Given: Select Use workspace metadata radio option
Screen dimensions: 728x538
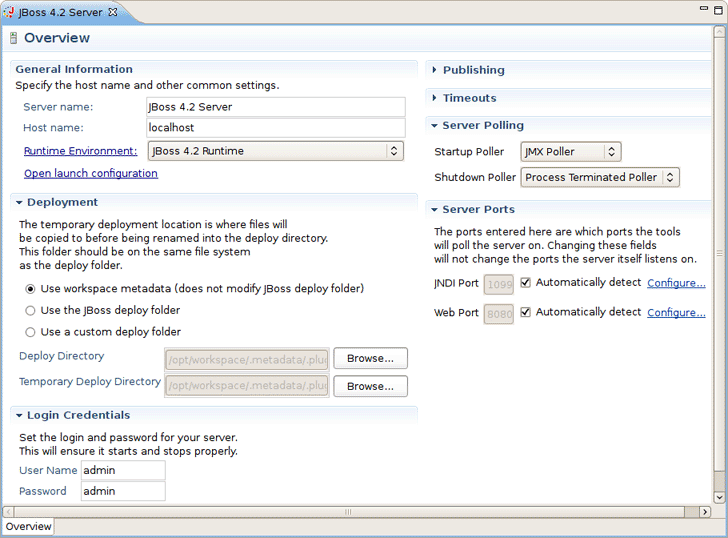Looking at the screenshot, I should [30, 289].
